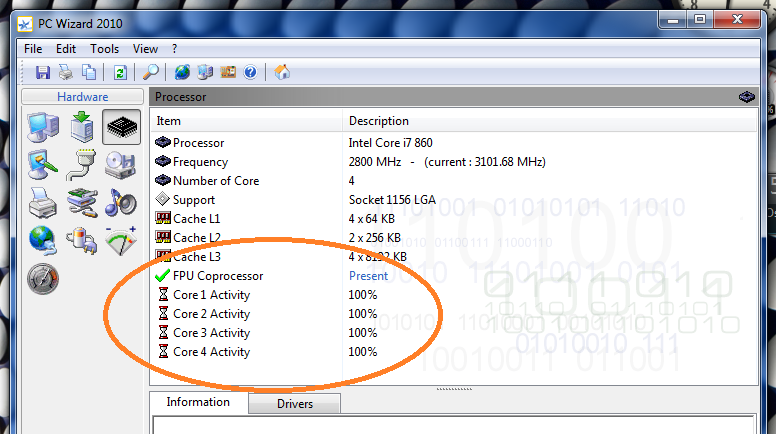
Task: Open Help via the blue question mark icon
Action: [x=250, y=73]
